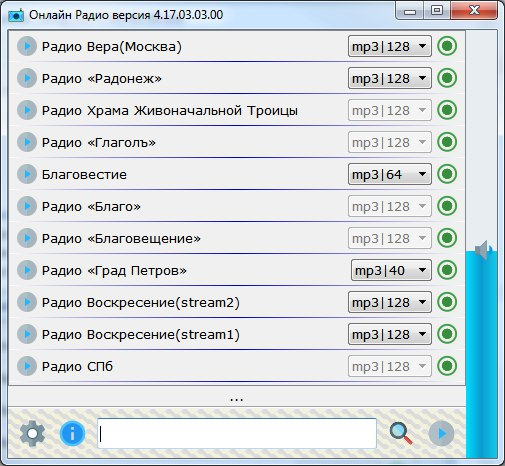505x466 pixels.
Task: Select station name Радио «Благовещение»
Action: (x=121, y=238)
